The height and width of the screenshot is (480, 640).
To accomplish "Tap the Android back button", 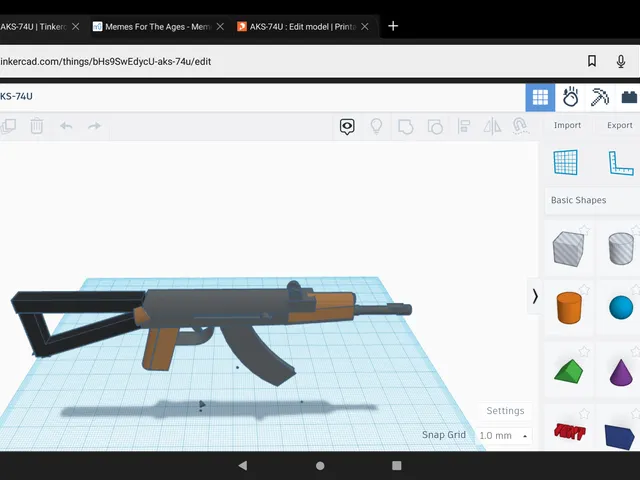I will click(243, 465).
